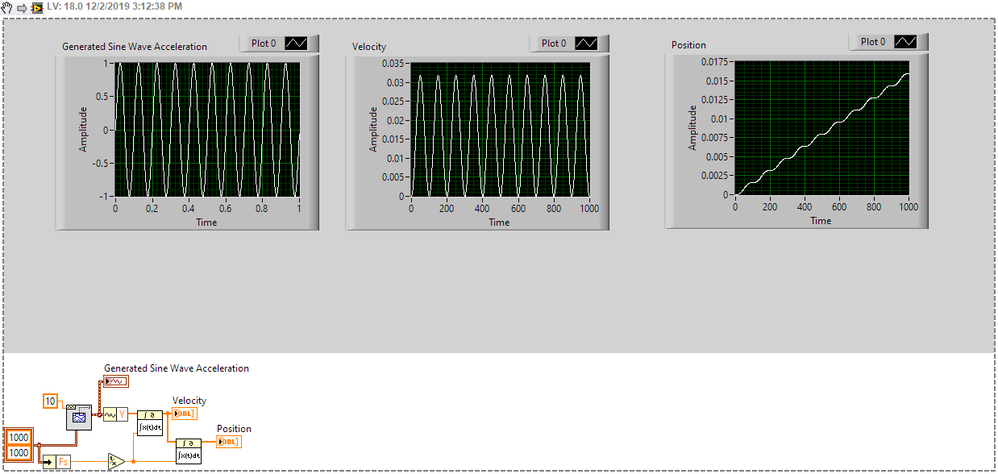This screenshot has height=474, width=998.
Task: Click the Unbundle By Name Fs node
Action: click(57, 461)
